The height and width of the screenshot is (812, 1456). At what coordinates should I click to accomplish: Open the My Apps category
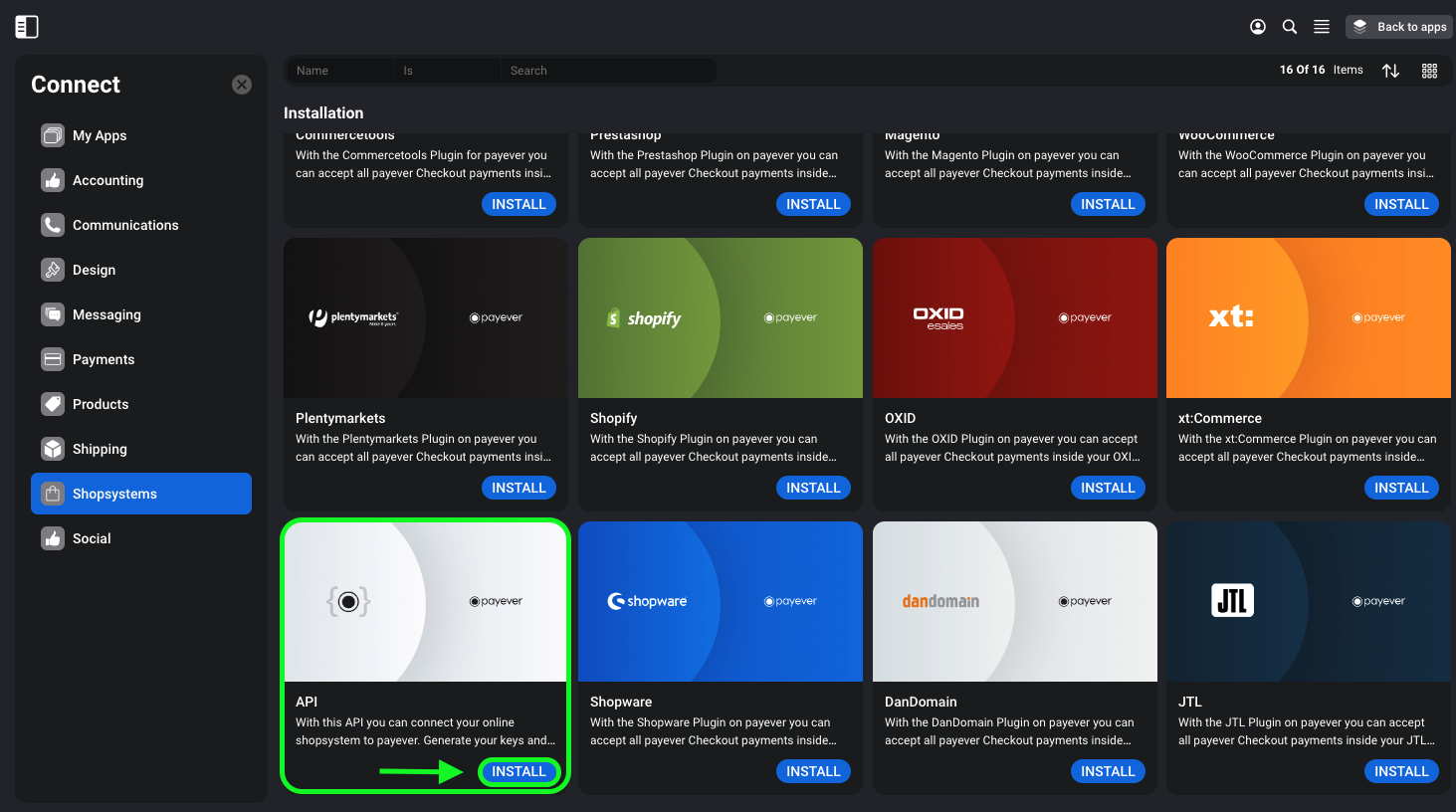(141, 135)
